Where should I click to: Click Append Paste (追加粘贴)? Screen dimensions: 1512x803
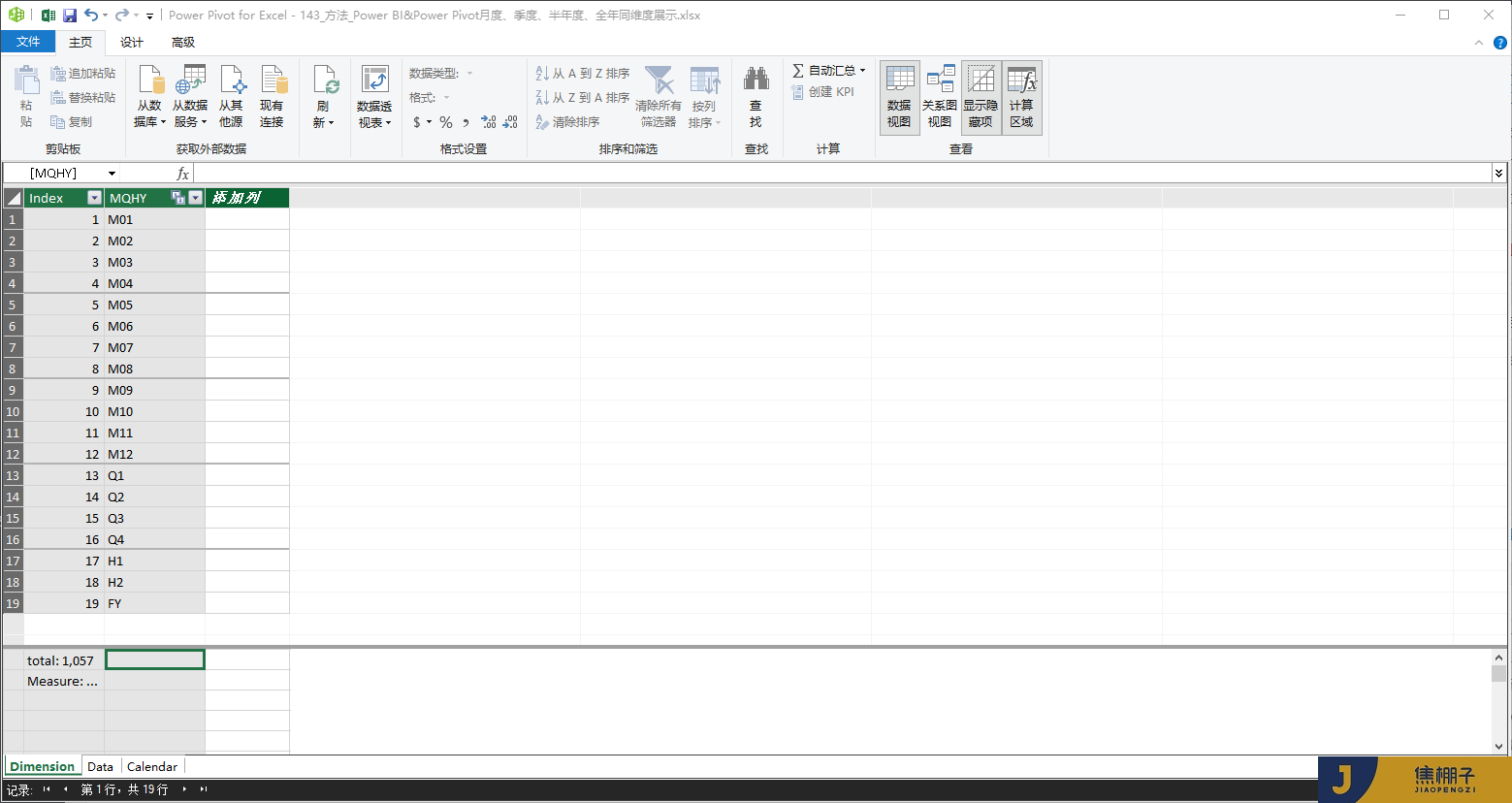point(82,73)
